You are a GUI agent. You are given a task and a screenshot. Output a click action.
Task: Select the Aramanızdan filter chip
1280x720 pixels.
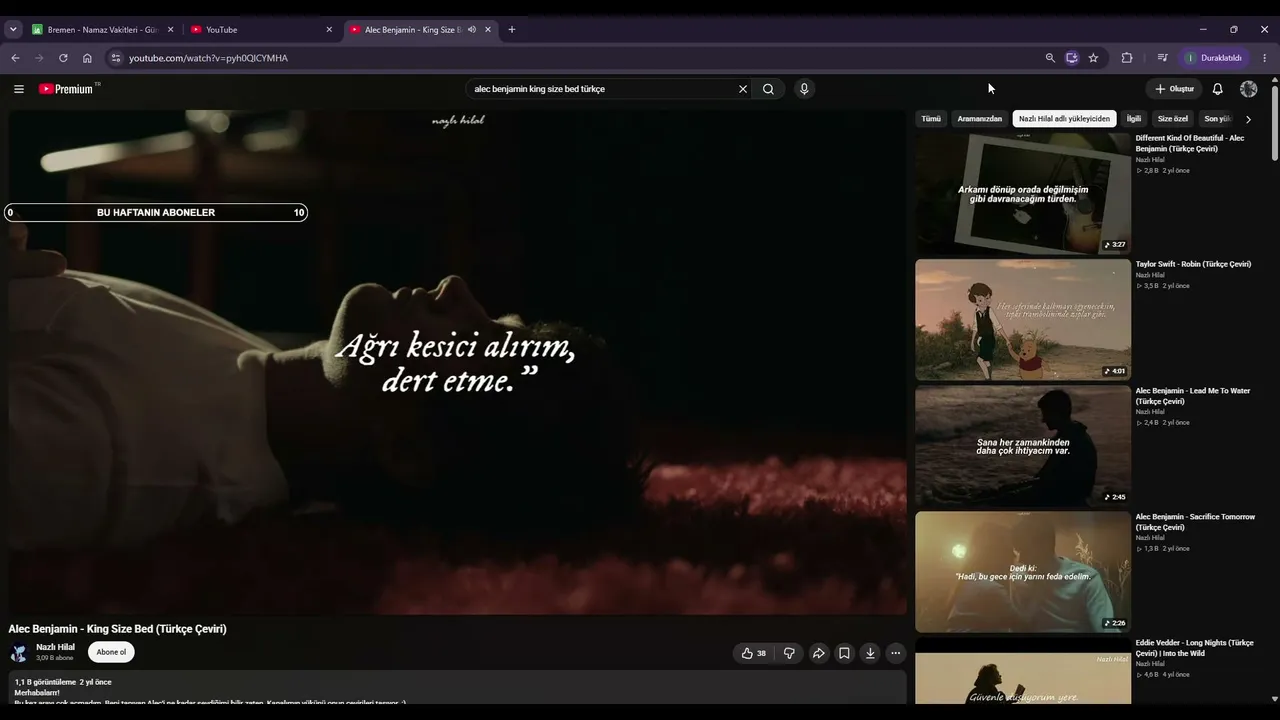[x=980, y=119]
